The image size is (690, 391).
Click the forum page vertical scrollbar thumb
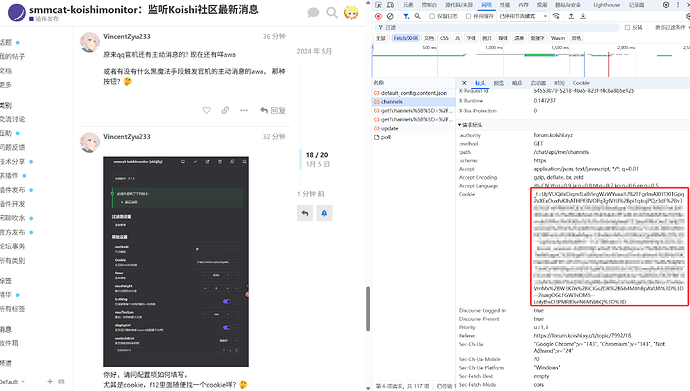tap(367, 308)
